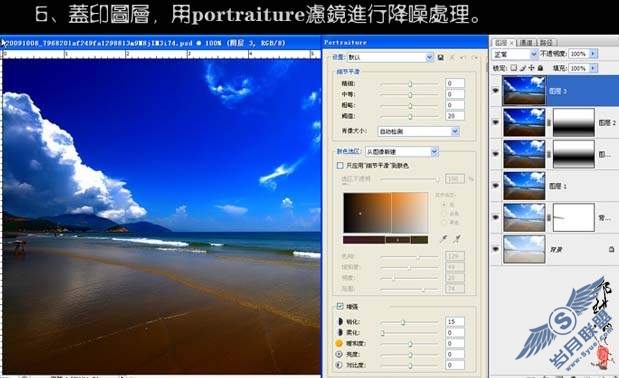The height and width of the screenshot is (378, 619).
Task: Click the lock position cross icon in Layers
Action: (532, 68)
